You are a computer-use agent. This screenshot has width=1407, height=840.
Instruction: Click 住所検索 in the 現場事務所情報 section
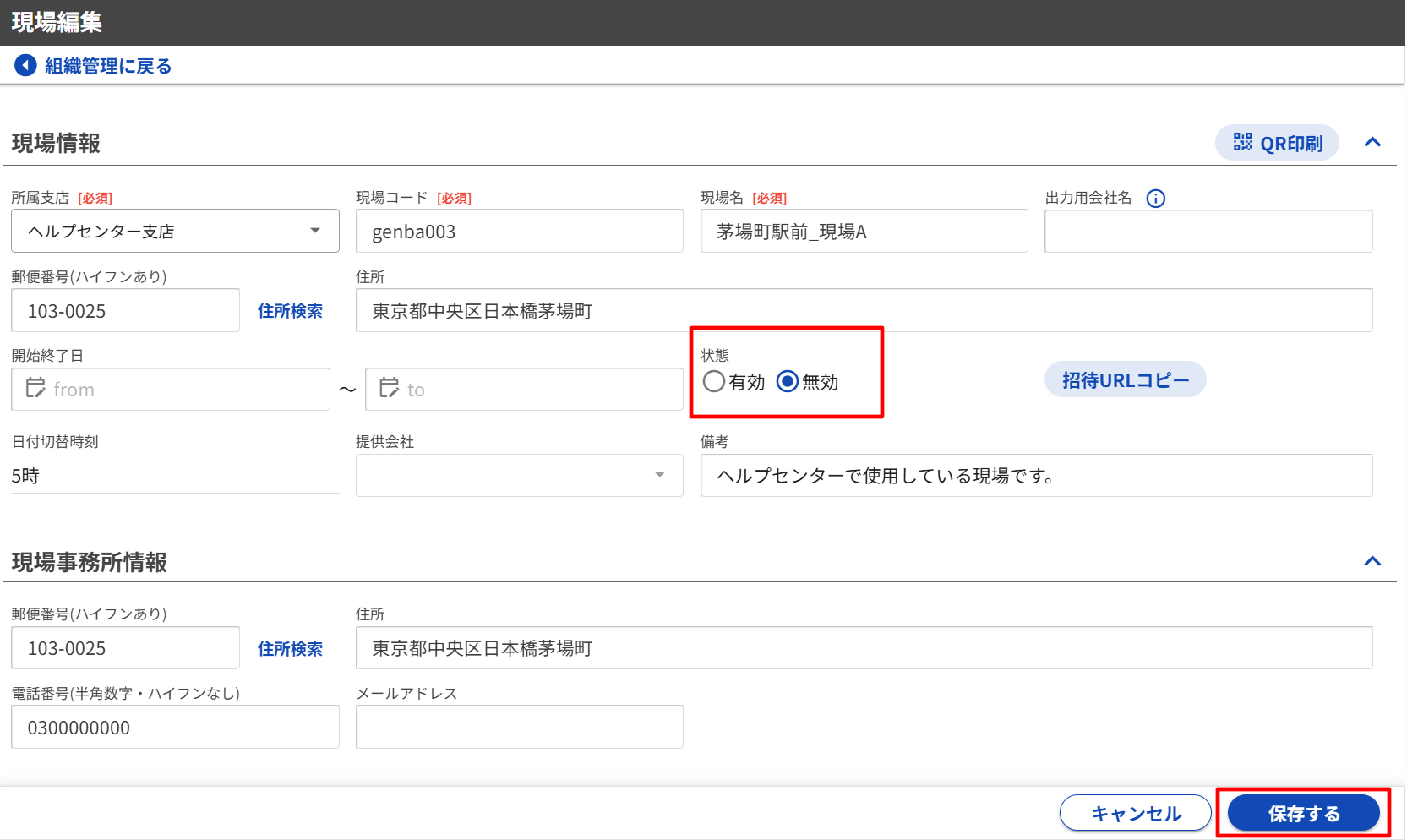coord(290,648)
